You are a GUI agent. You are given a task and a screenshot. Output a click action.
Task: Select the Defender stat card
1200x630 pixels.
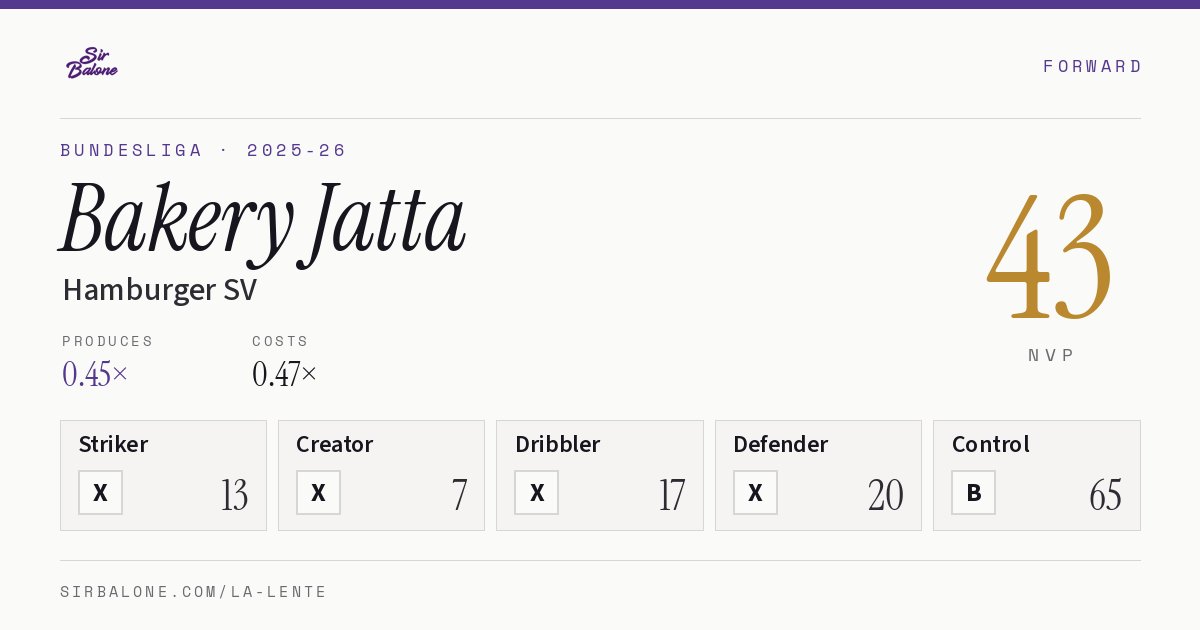[x=818, y=475]
